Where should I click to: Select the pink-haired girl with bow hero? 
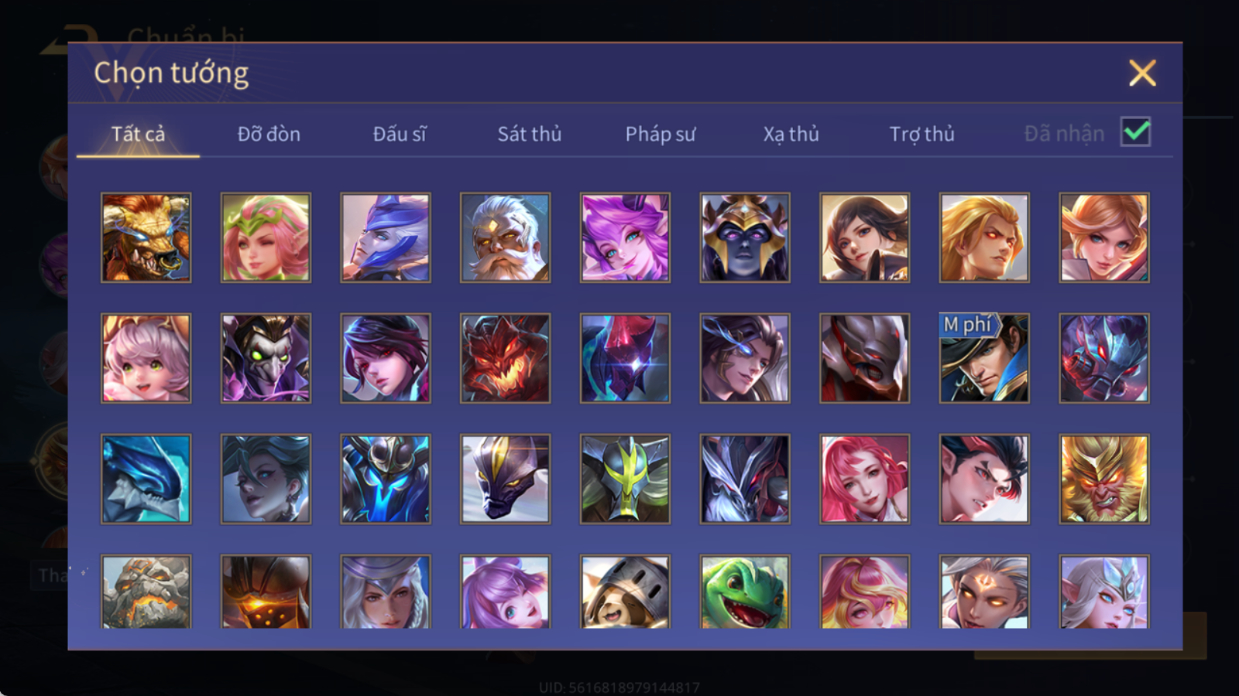[146, 358]
